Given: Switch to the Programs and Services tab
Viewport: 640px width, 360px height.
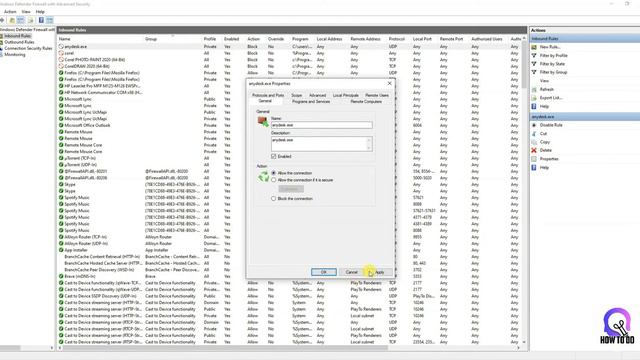Looking at the screenshot, I should (x=311, y=102).
